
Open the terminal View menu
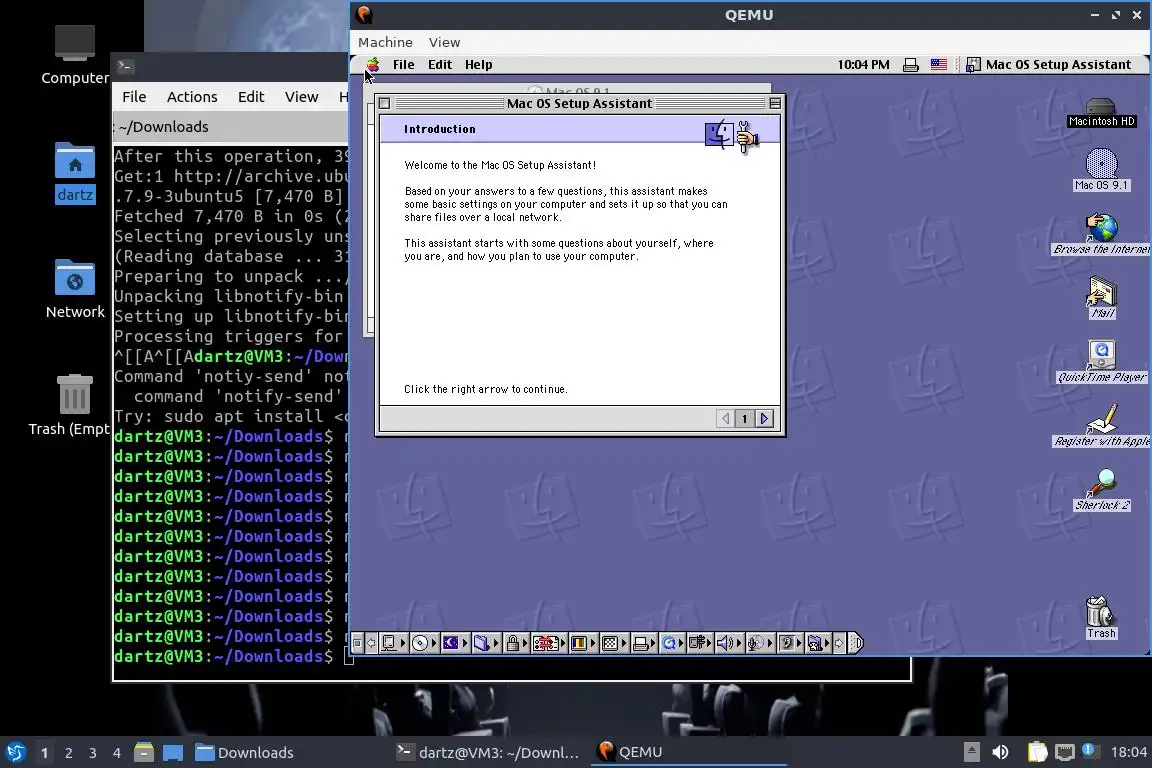[301, 97]
